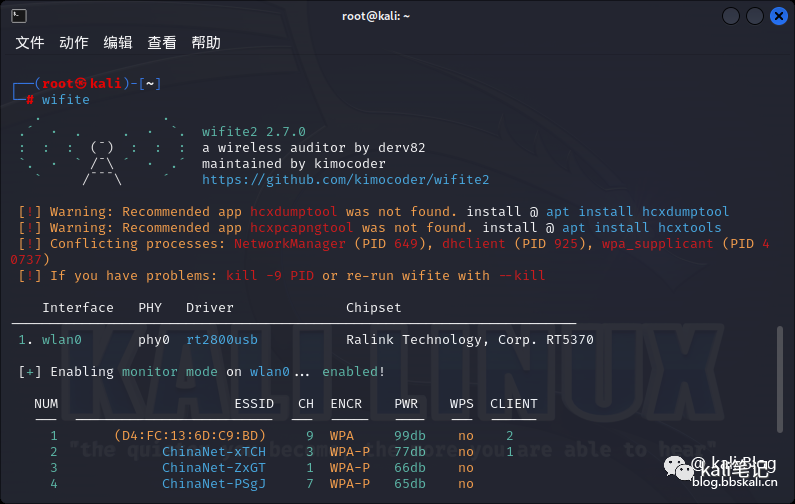Viewport: 795px width, 504px height.
Task: Click the terminal vertical scrollbar
Action: 780,379
